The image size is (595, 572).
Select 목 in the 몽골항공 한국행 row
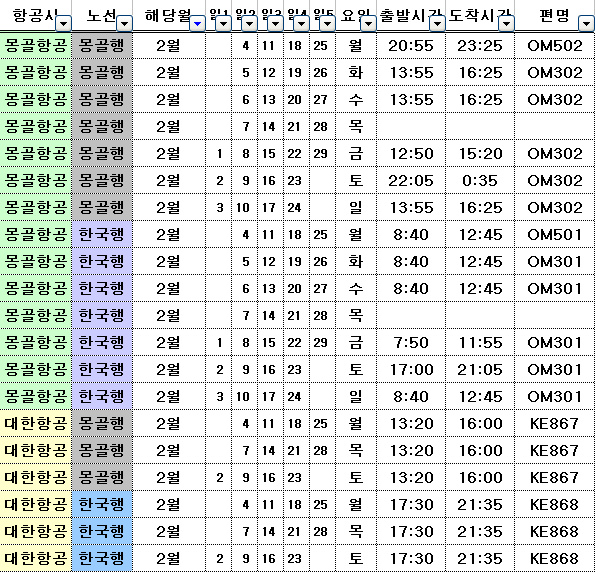point(356,316)
